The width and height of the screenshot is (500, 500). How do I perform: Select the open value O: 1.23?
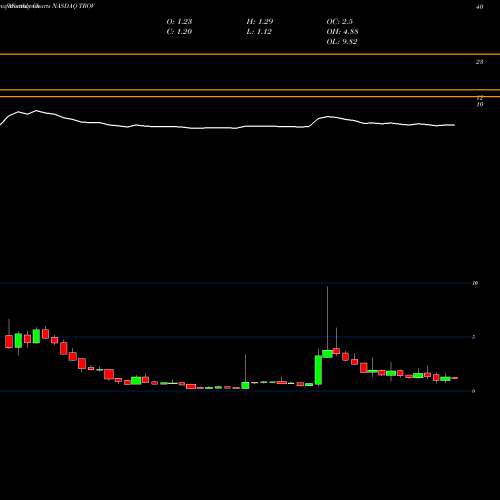click(x=179, y=22)
